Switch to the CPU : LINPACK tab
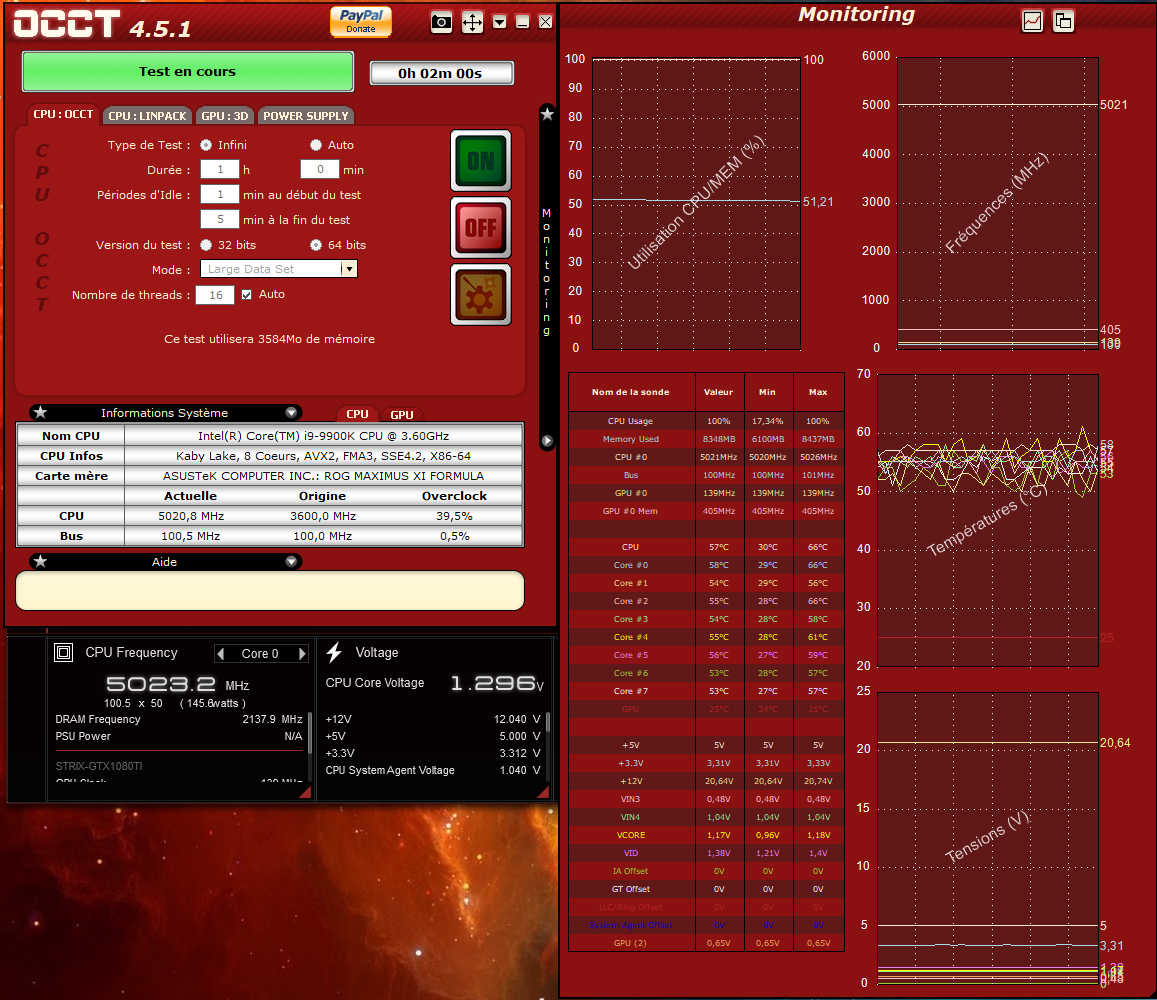This screenshot has height=1000, width=1157. (x=147, y=116)
